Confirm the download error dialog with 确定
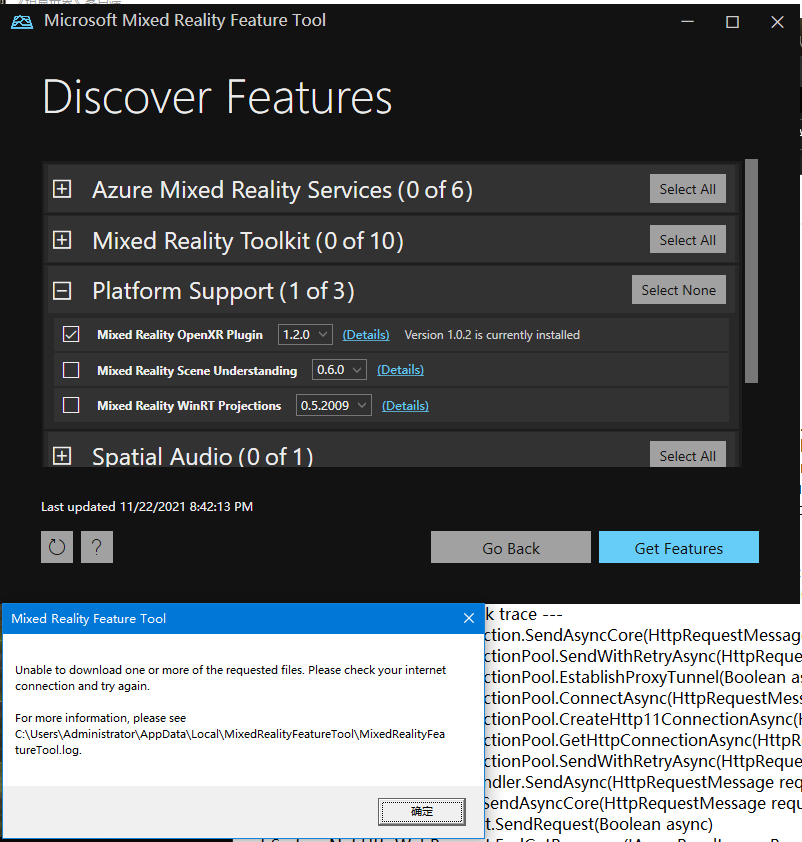Screen dimensions: 802x842 421,812
